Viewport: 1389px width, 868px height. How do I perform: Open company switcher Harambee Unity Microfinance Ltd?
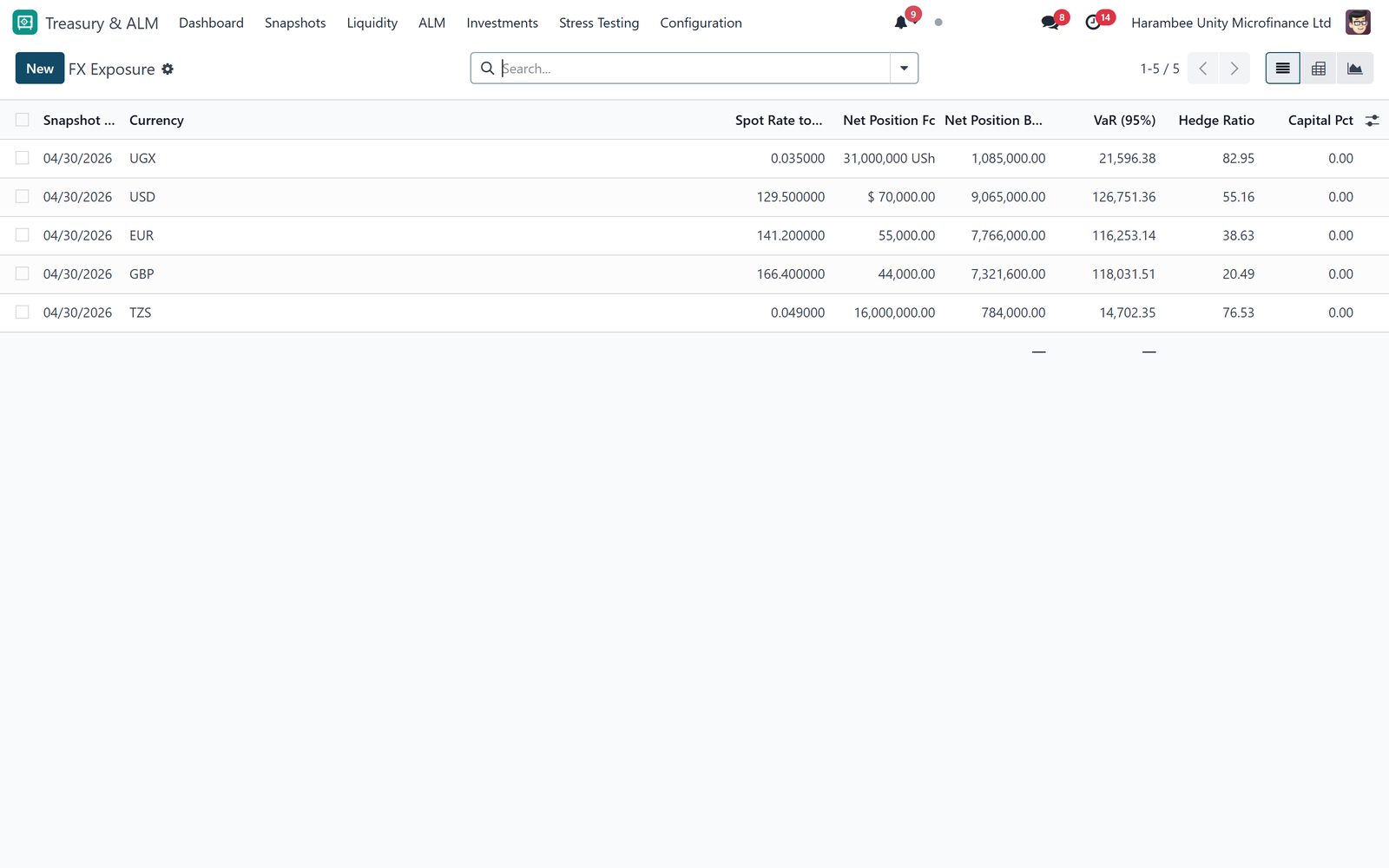(1231, 23)
